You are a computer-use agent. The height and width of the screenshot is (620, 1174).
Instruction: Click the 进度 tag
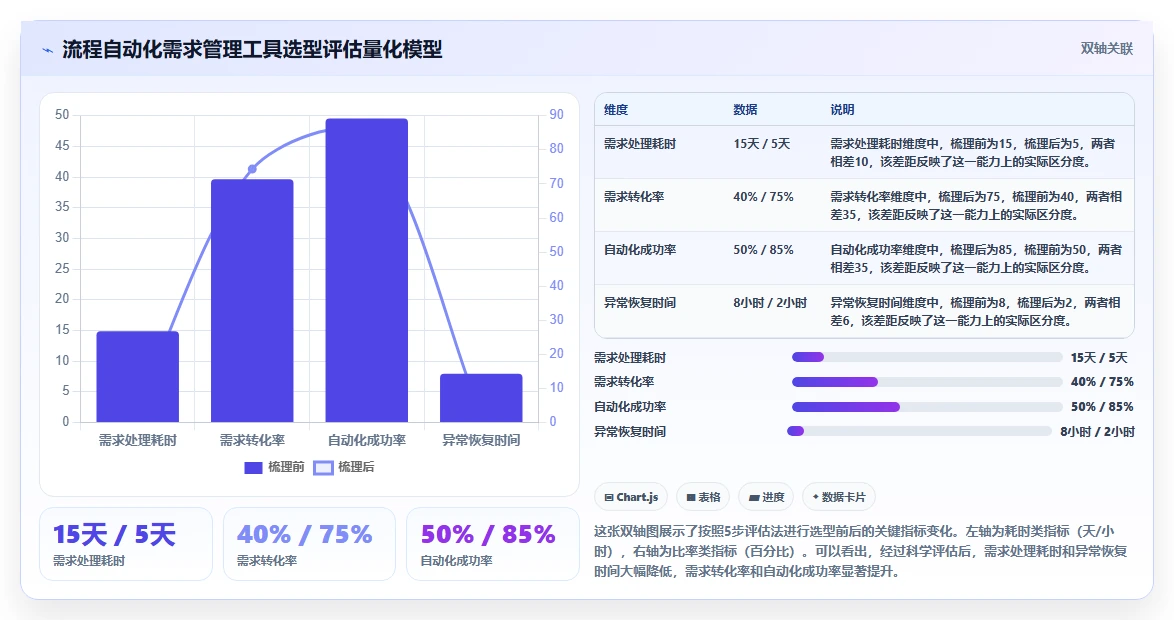pos(765,497)
